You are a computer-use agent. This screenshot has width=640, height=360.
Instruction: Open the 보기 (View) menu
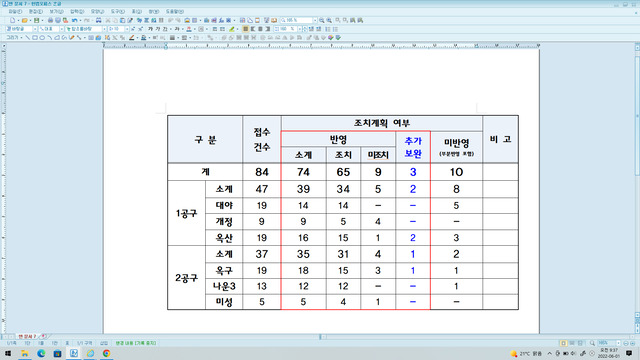[x=57, y=11]
